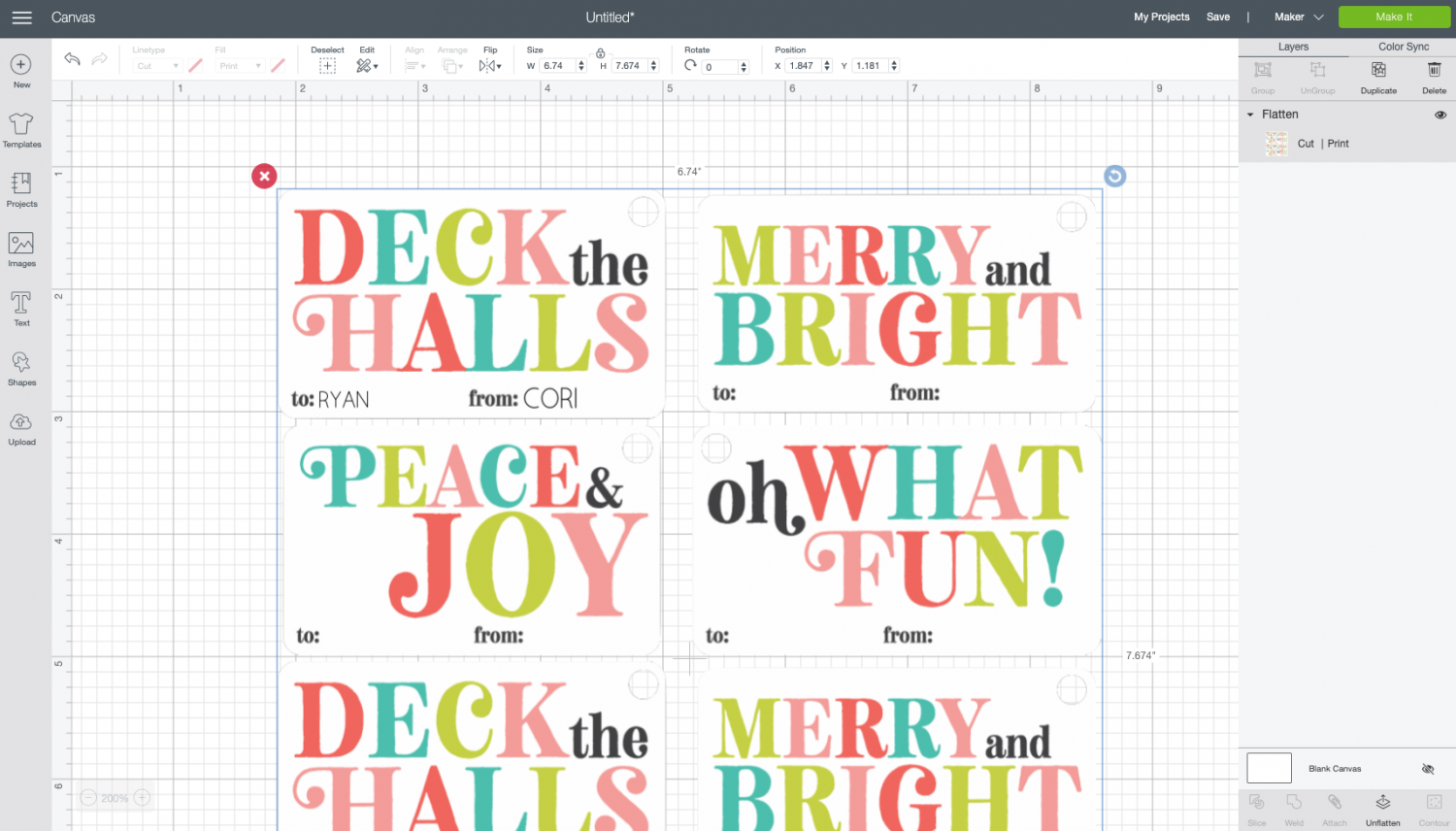Open the hamburger main menu
The height and width of the screenshot is (831, 1456).
tap(21, 17)
